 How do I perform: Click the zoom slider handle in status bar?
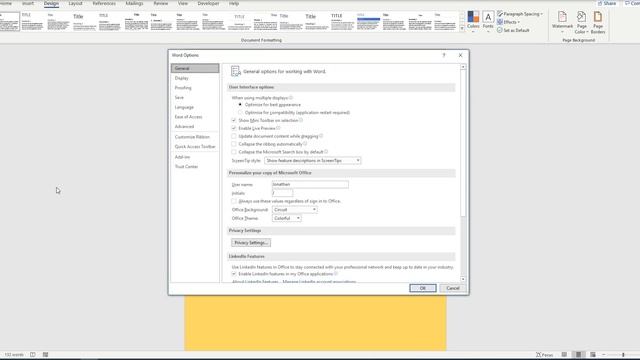pyautogui.click(x=623, y=355)
